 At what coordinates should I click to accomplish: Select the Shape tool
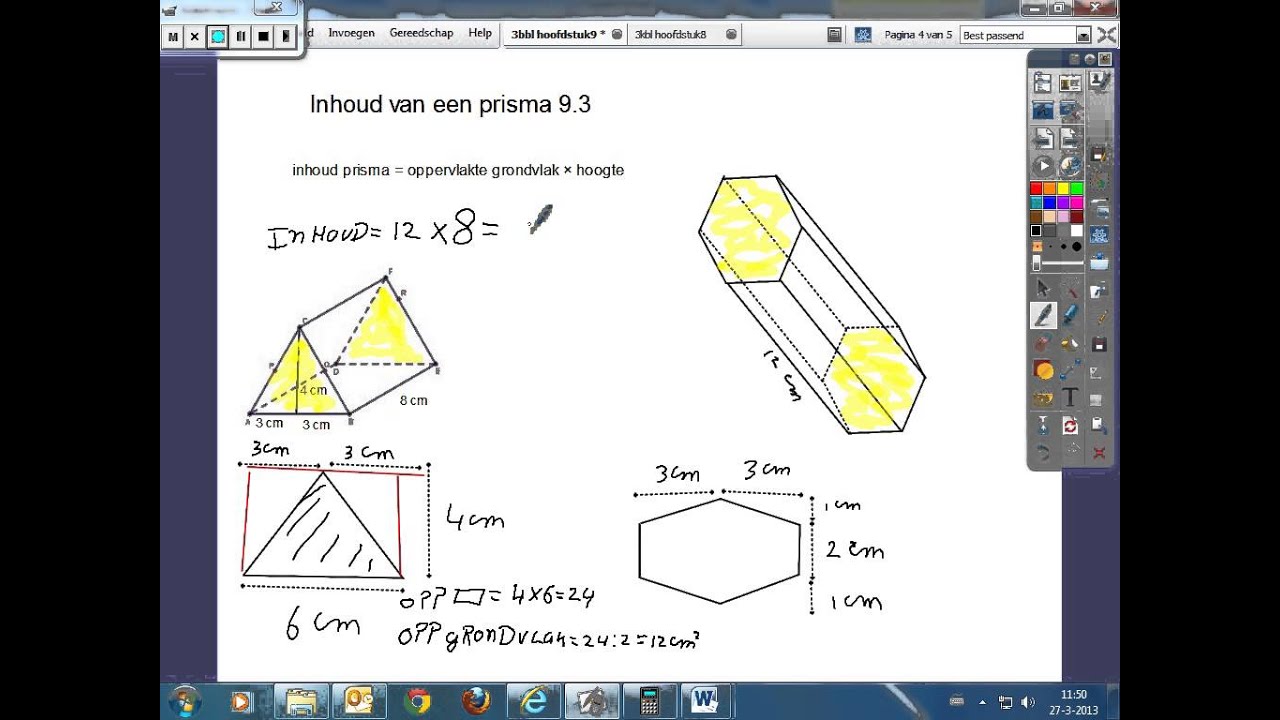pos(1043,369)
